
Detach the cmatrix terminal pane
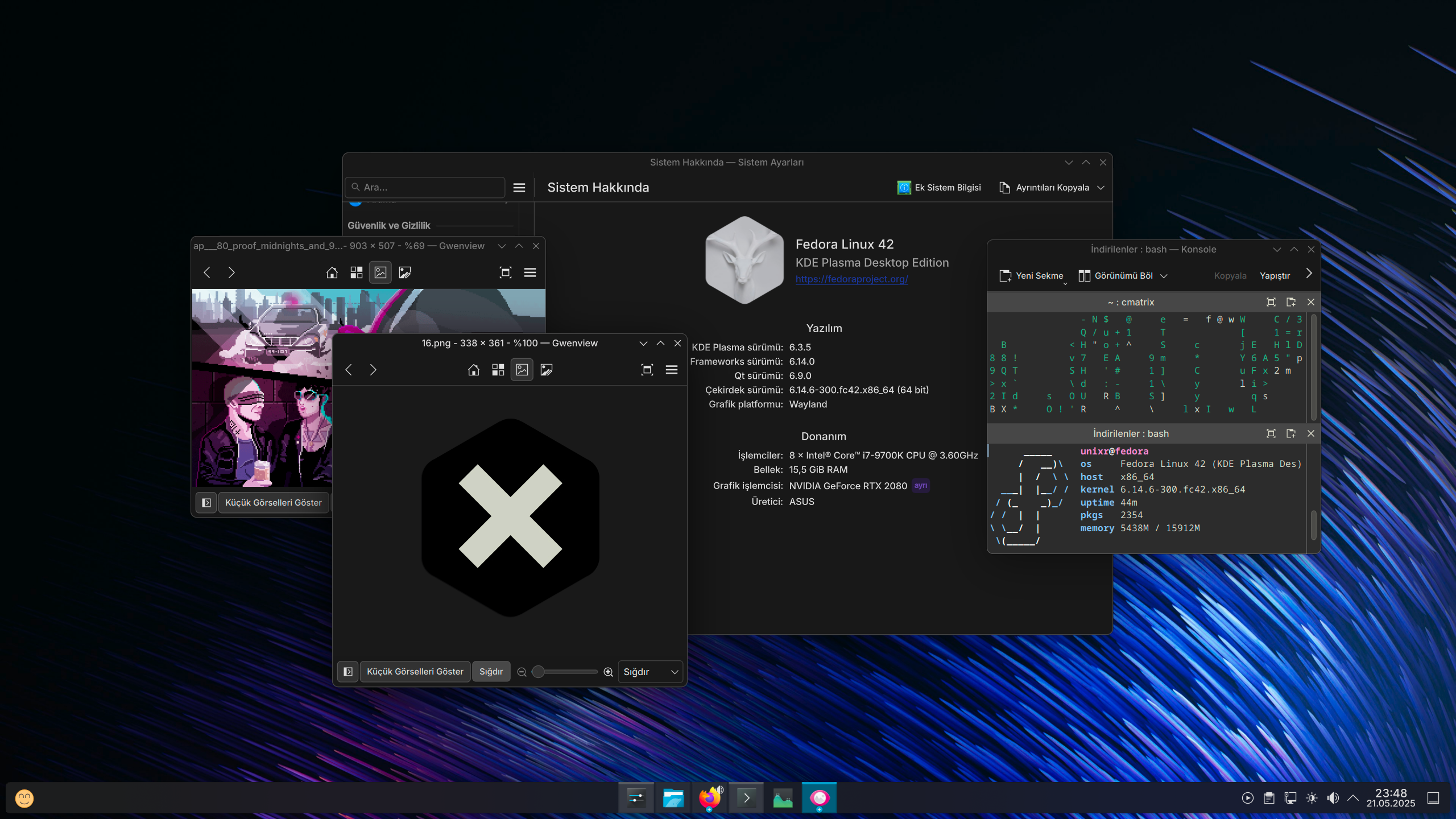(1290, 303)
